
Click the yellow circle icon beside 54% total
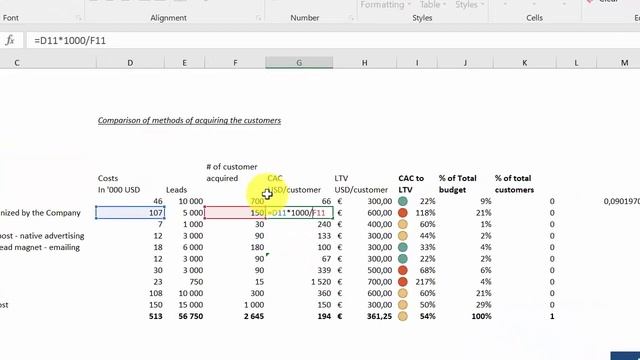click(x=403, y=316)
